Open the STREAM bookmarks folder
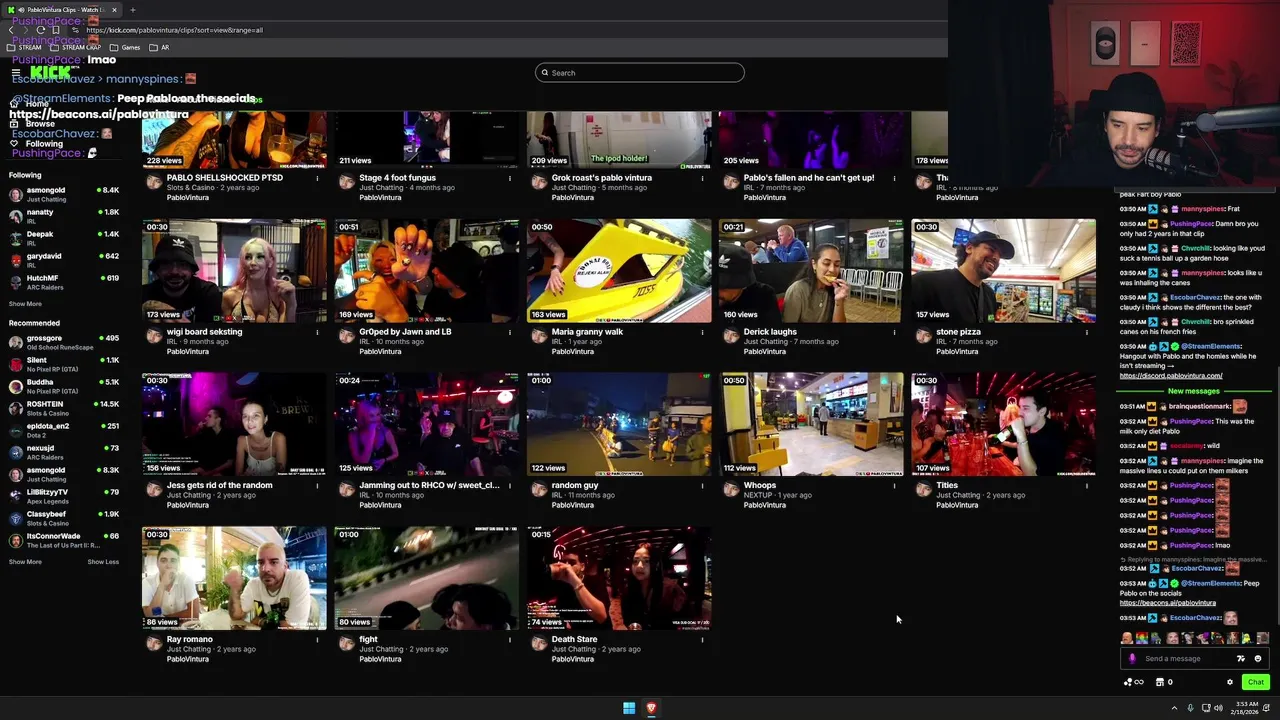The image size is (1280, 720). tap(24, 47)
